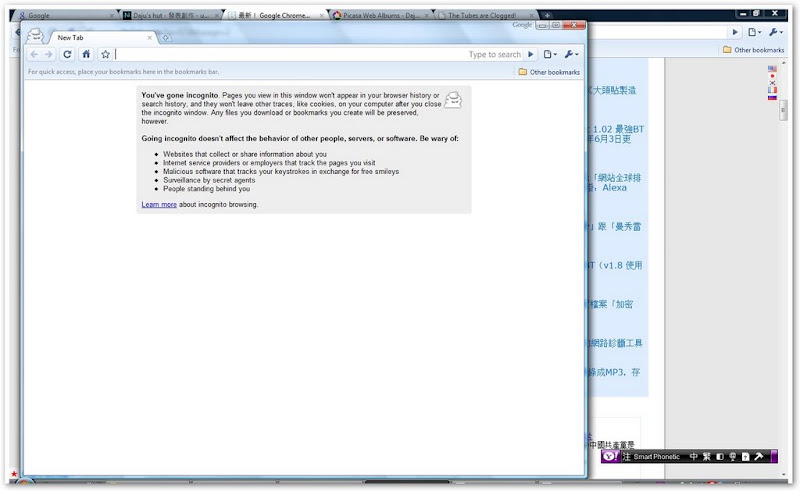The image size is (800, 491).
Task: Click the background window scrollbar thumb
Action: tap(784, 110)
